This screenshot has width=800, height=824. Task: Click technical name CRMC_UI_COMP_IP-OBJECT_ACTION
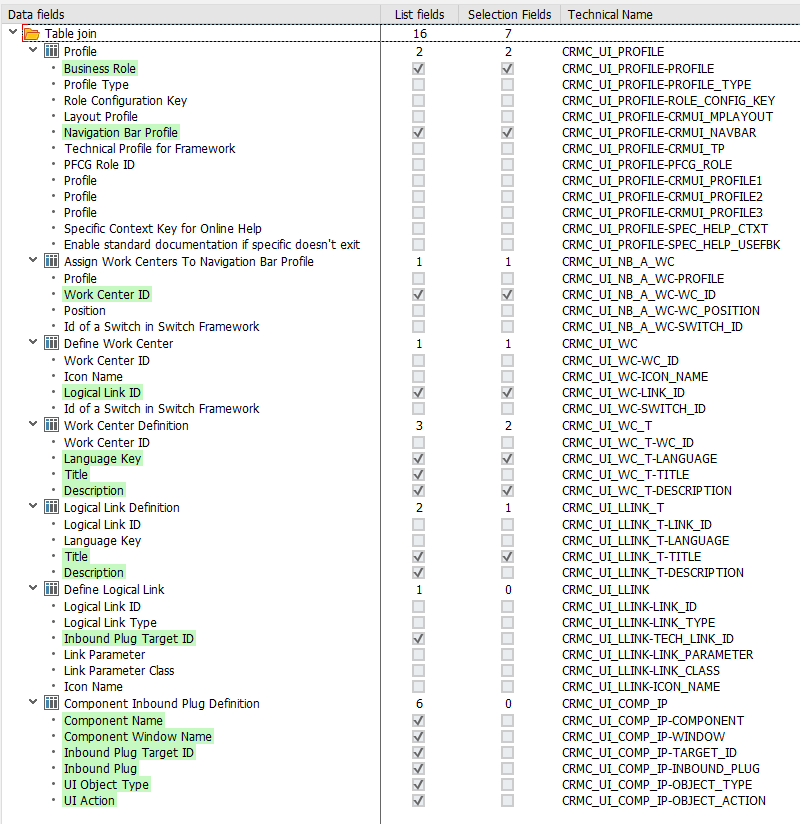(x=664, y=801)
